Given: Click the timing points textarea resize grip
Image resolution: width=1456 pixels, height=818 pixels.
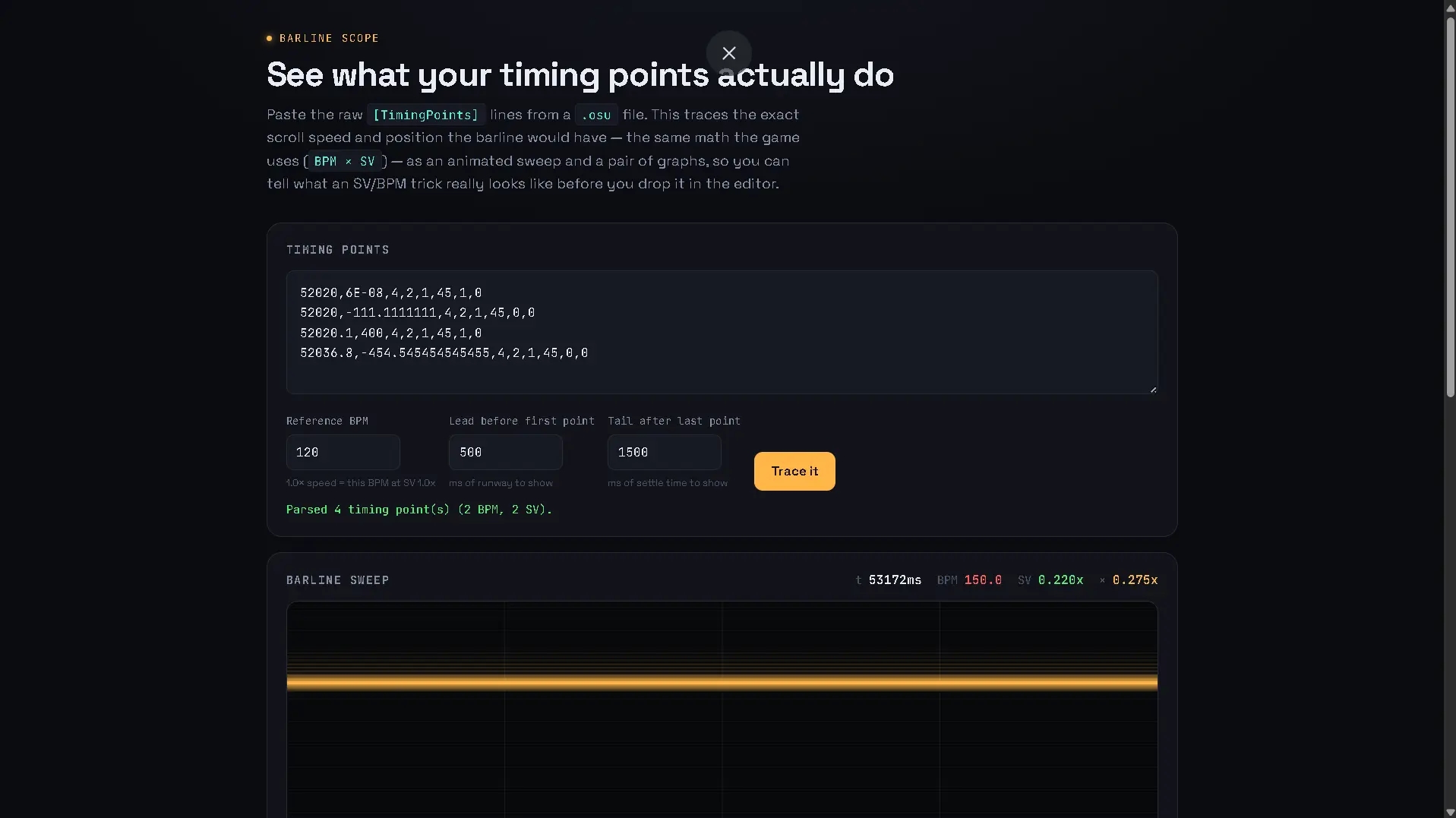Looking at the screenshot, I should [x=1153, y=389].
